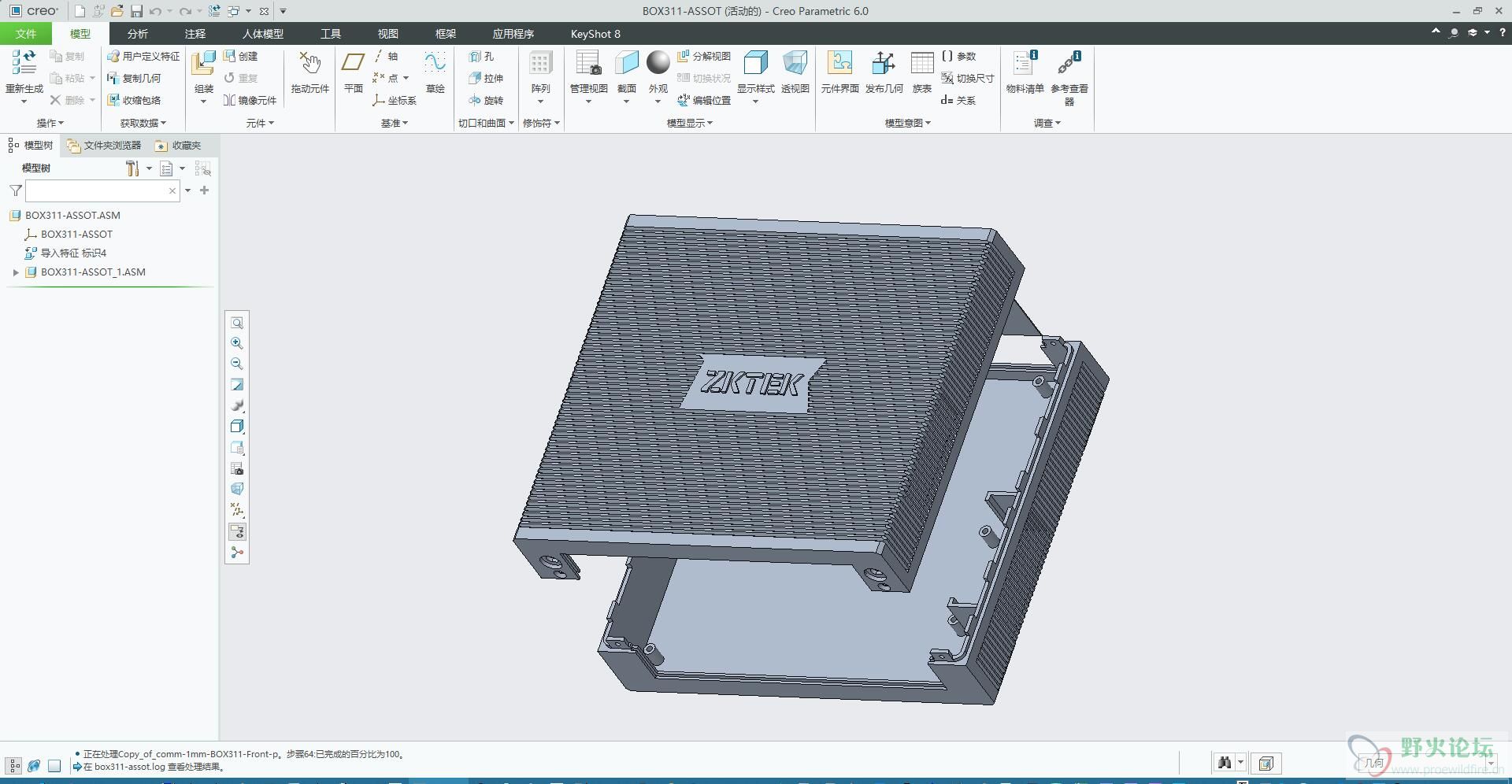Toggle annotation display in graphics toolbar
Screen dimensions: 1512x784
237,532
